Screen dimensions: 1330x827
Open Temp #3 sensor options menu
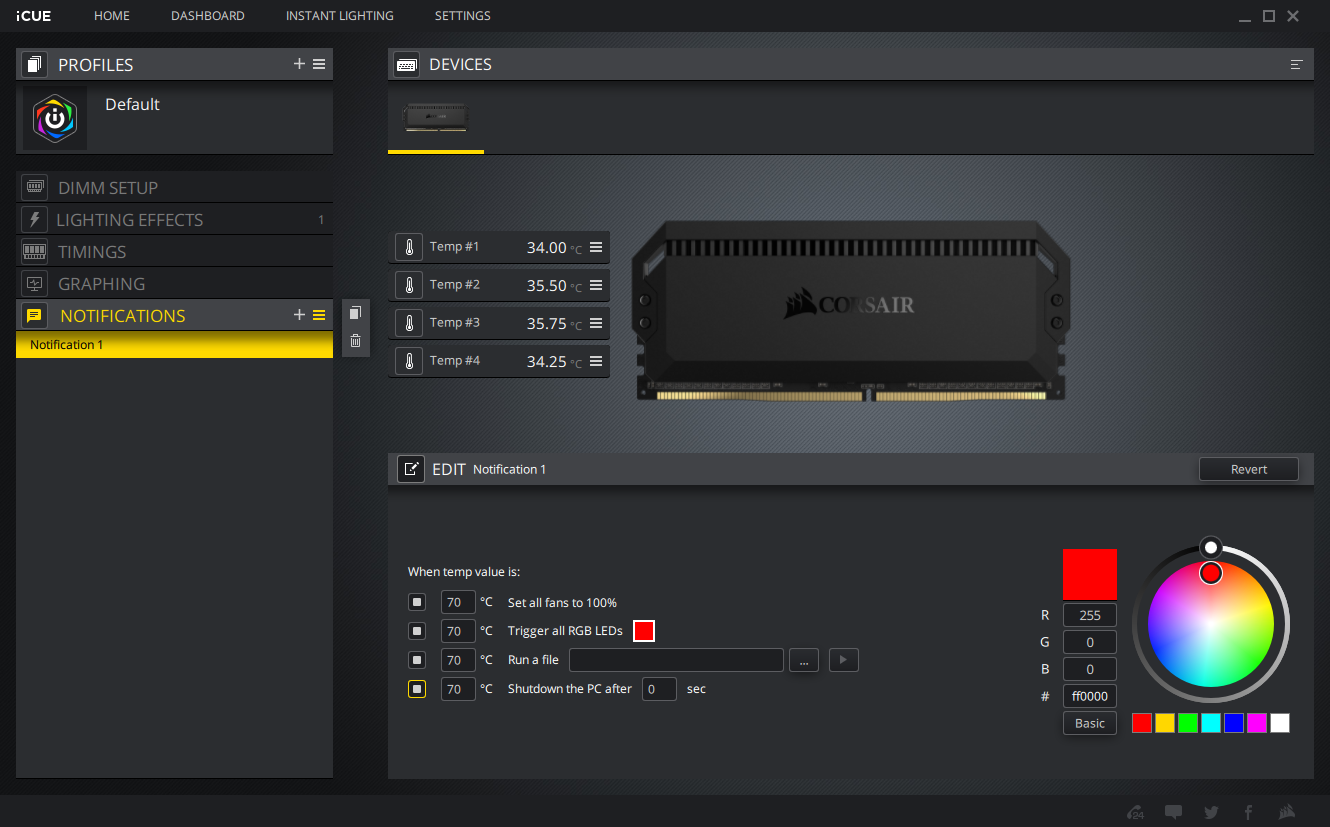[x=596, y=323]
